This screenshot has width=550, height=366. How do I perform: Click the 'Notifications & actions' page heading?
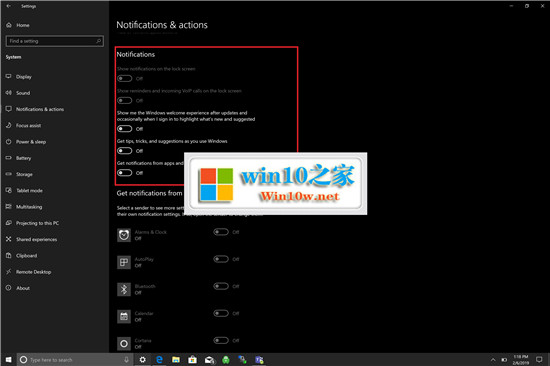coord(162,25)
